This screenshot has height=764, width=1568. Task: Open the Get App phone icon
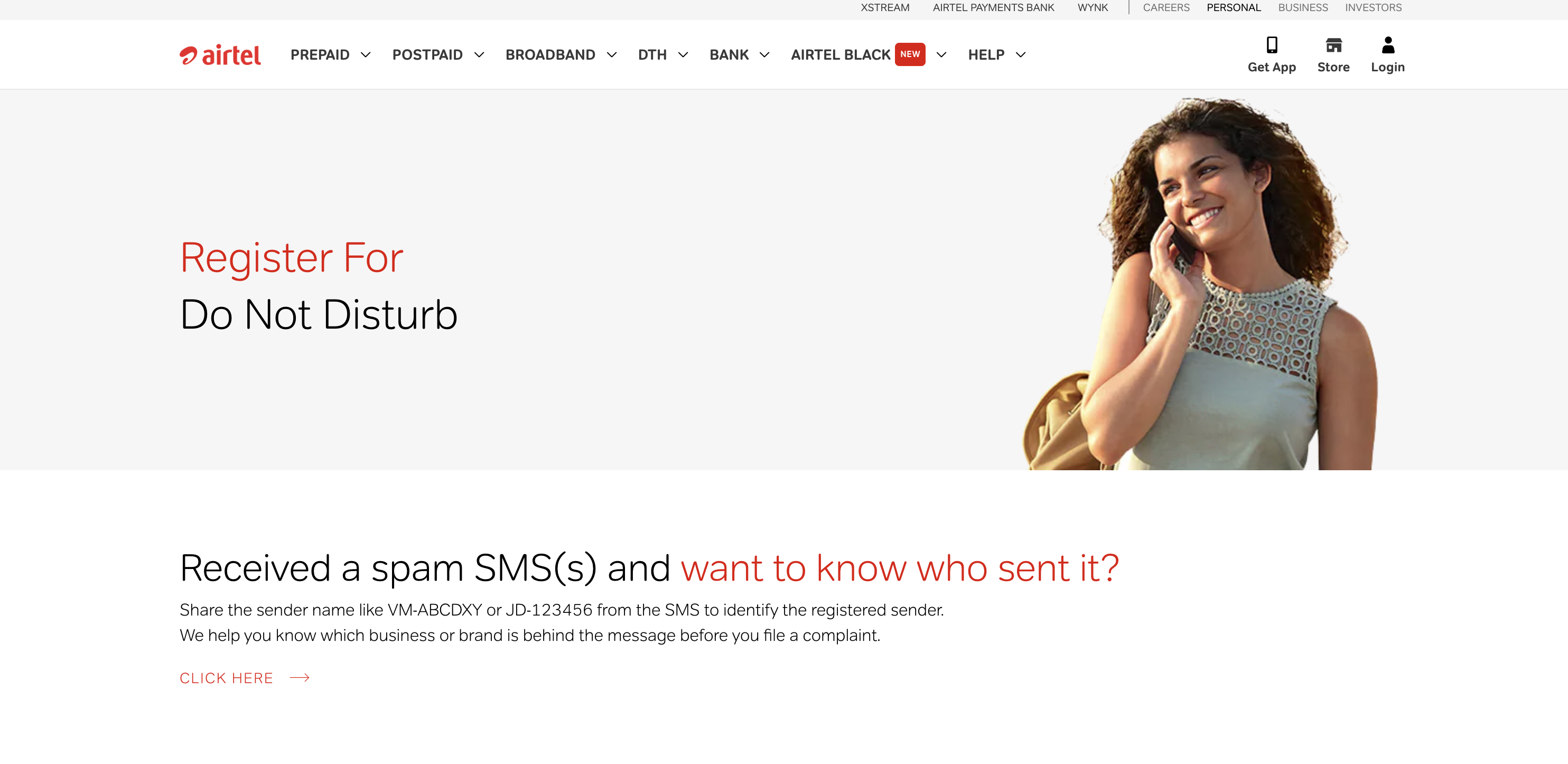coord(1272,45)
